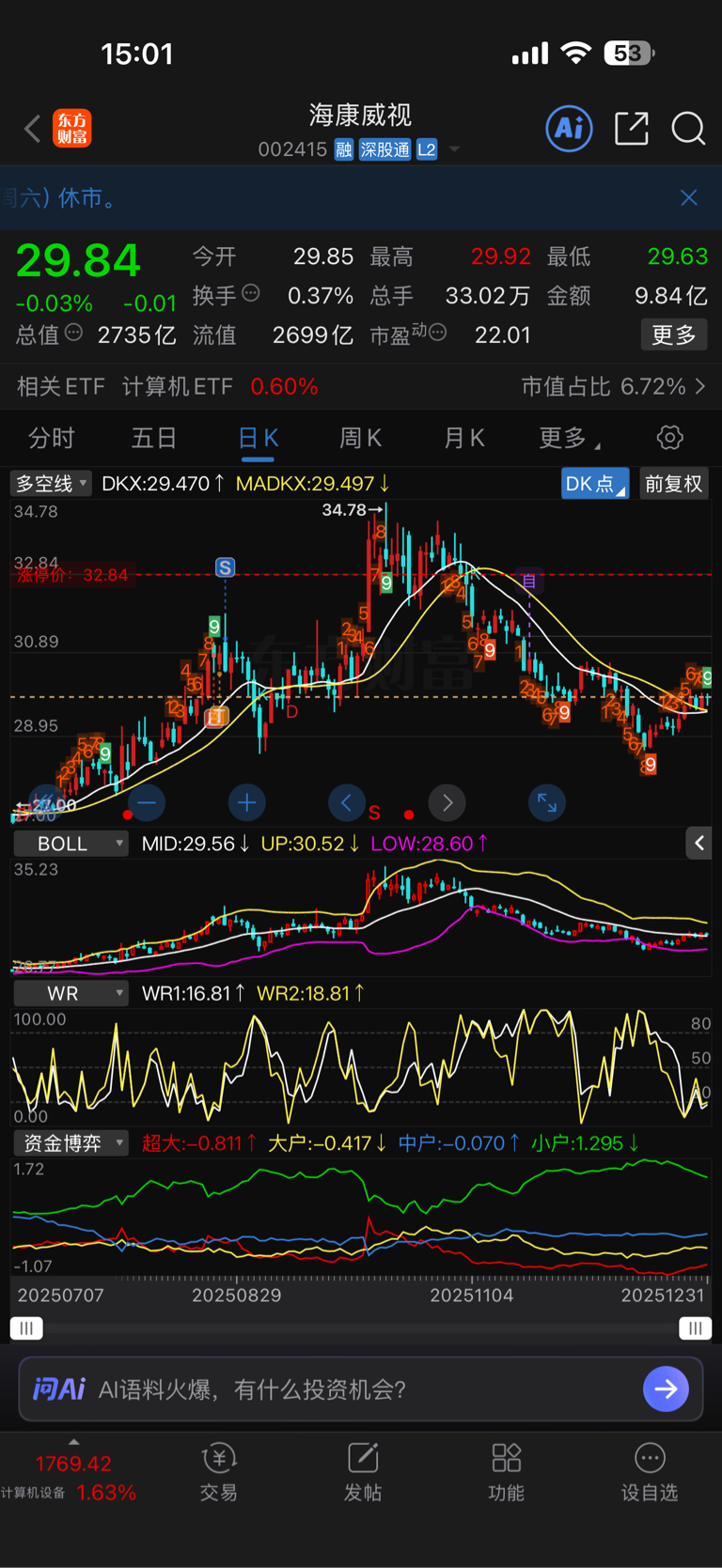
Task: Open chart settings gear icon
Action: click(670, 437)
